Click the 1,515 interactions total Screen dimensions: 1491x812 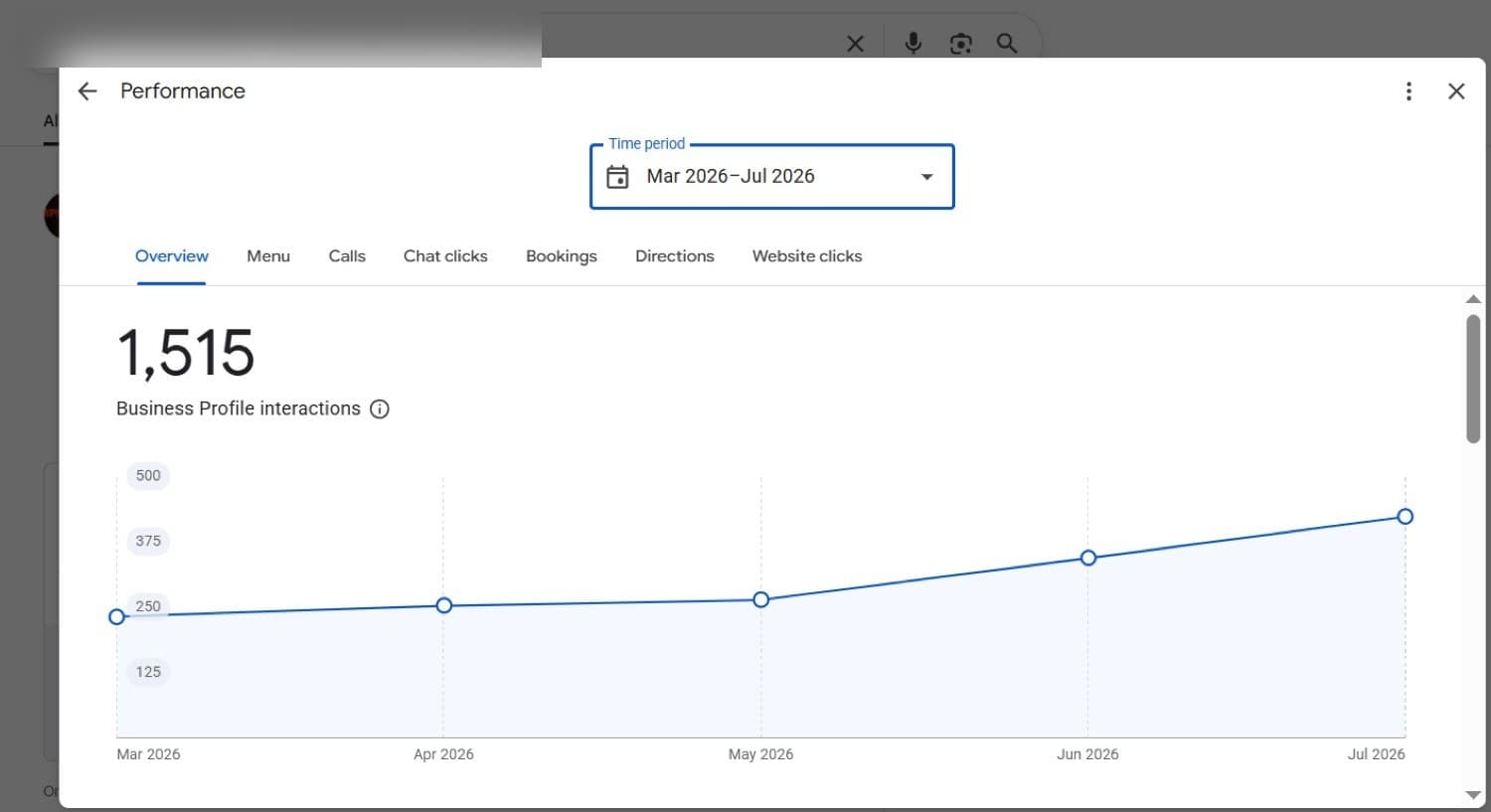coord(186,353)
